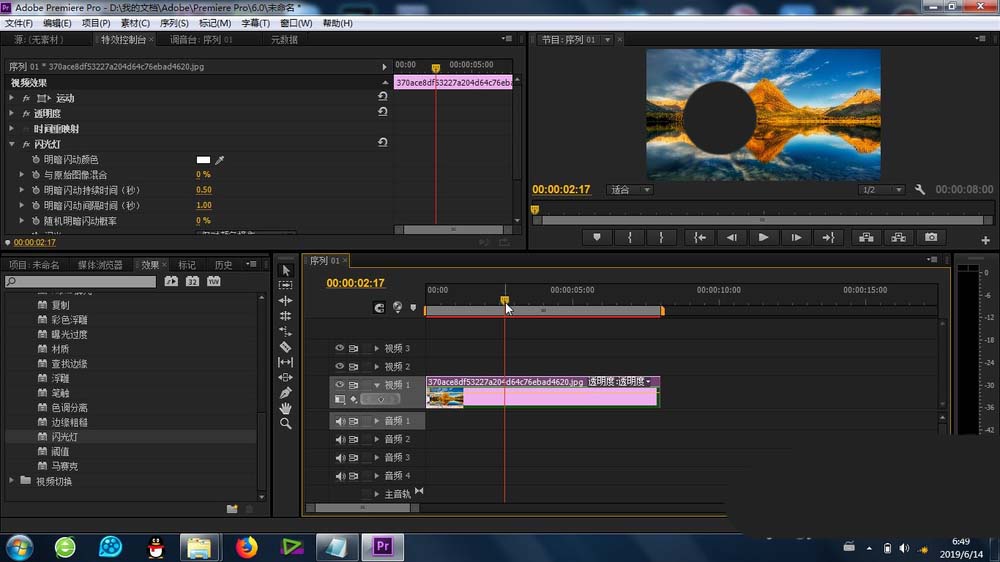Click strobe period value 1.00

204,205
